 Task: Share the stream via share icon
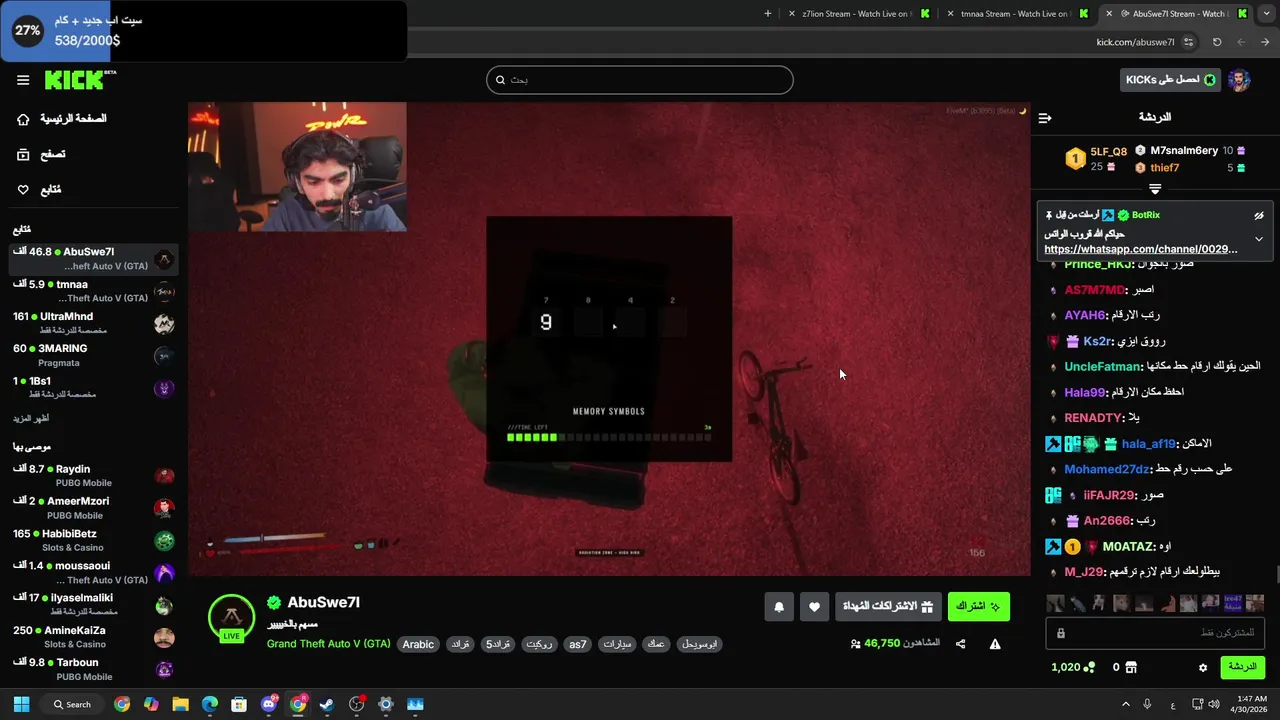pos(961,644)
